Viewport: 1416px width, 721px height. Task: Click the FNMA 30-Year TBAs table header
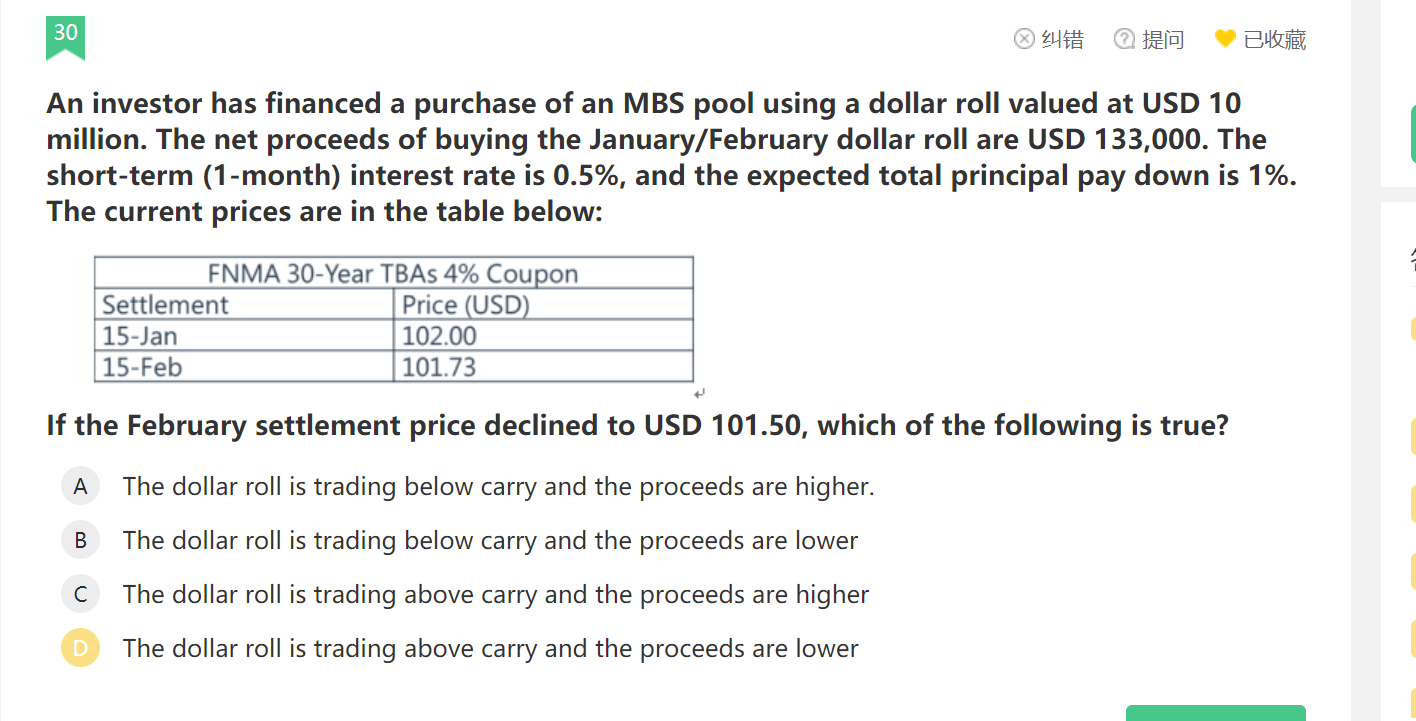pyautogui.click(x=393, y=273)
